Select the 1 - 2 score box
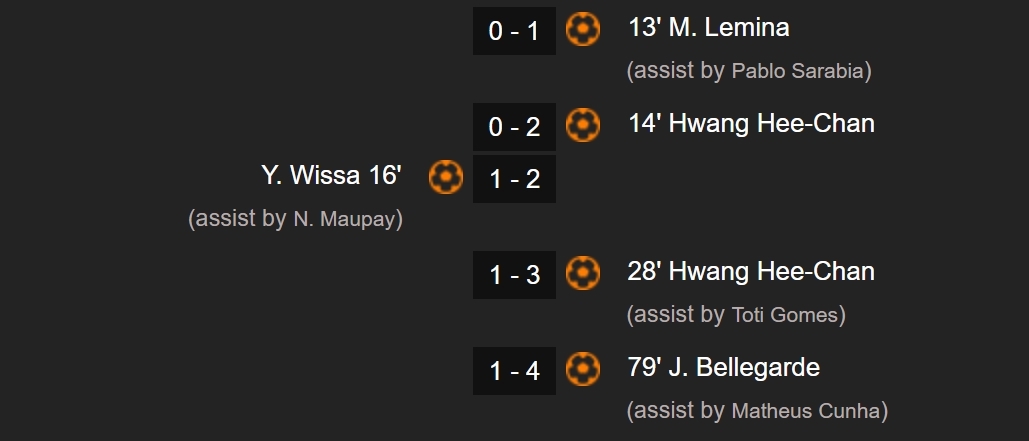Viewport: 1029px width, 441px height. [x=514, y=178]
